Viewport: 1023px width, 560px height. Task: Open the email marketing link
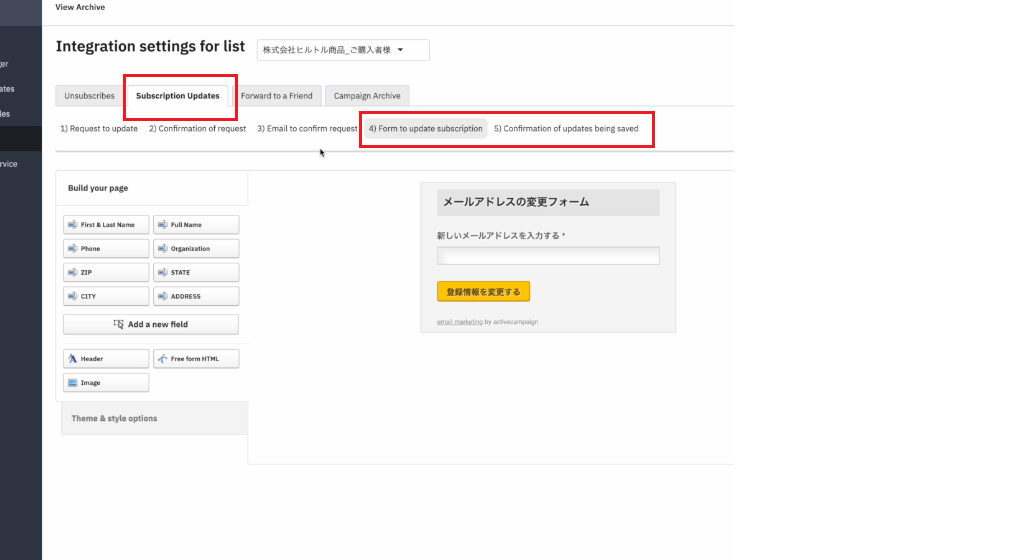459,322
